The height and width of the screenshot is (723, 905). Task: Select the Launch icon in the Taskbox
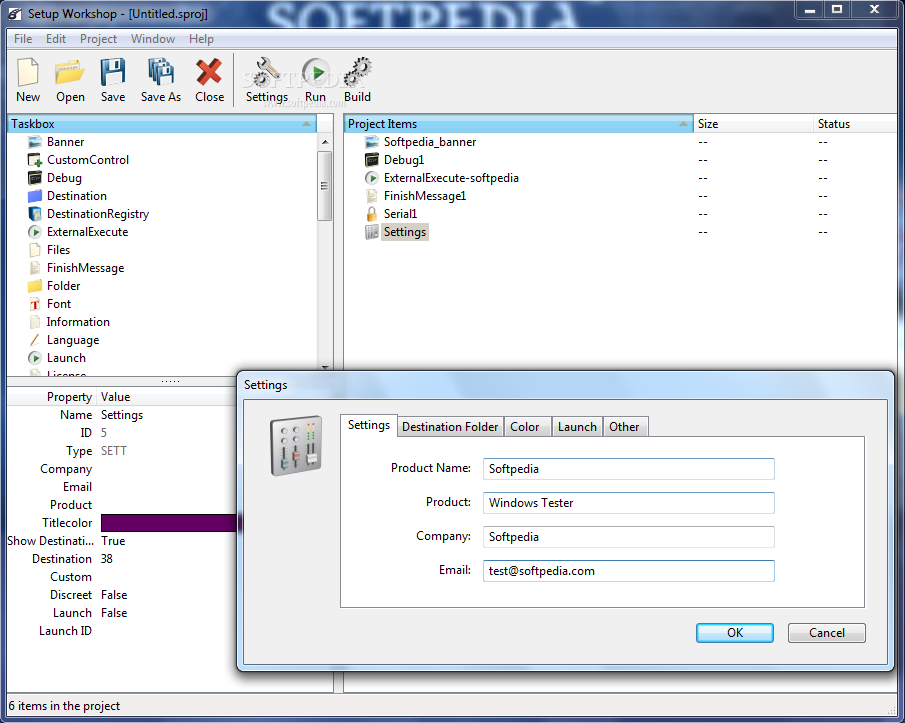click(x=35, y=358)
